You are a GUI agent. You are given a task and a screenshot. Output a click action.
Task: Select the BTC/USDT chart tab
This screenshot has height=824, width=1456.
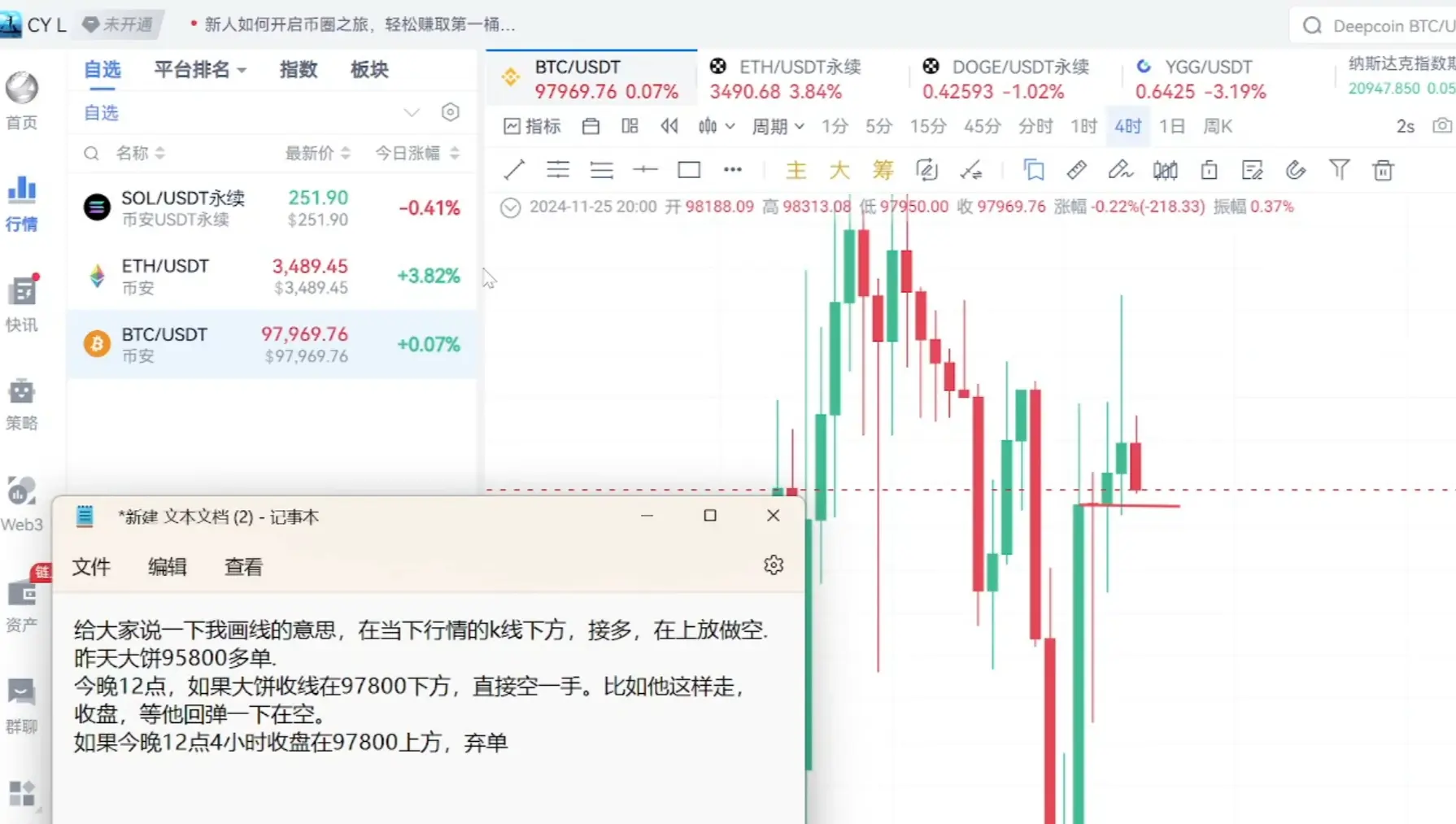tap(591, 78)
